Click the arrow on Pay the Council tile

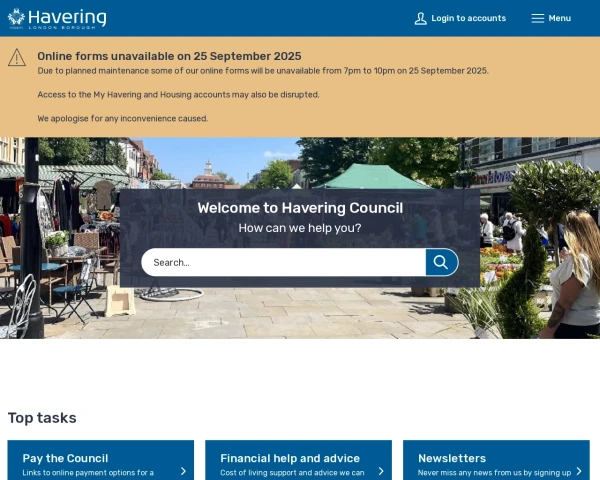[x=183, y=470]
